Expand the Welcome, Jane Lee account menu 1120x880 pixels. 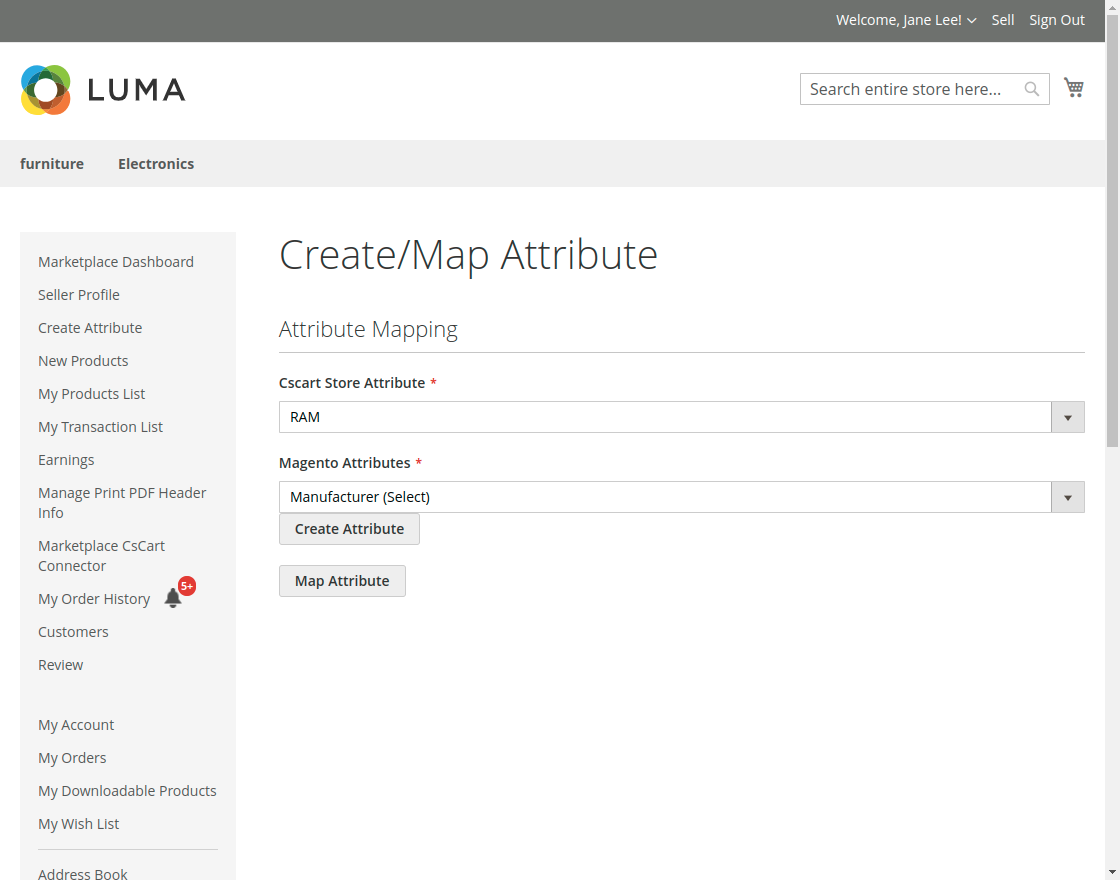coord(905,20)
